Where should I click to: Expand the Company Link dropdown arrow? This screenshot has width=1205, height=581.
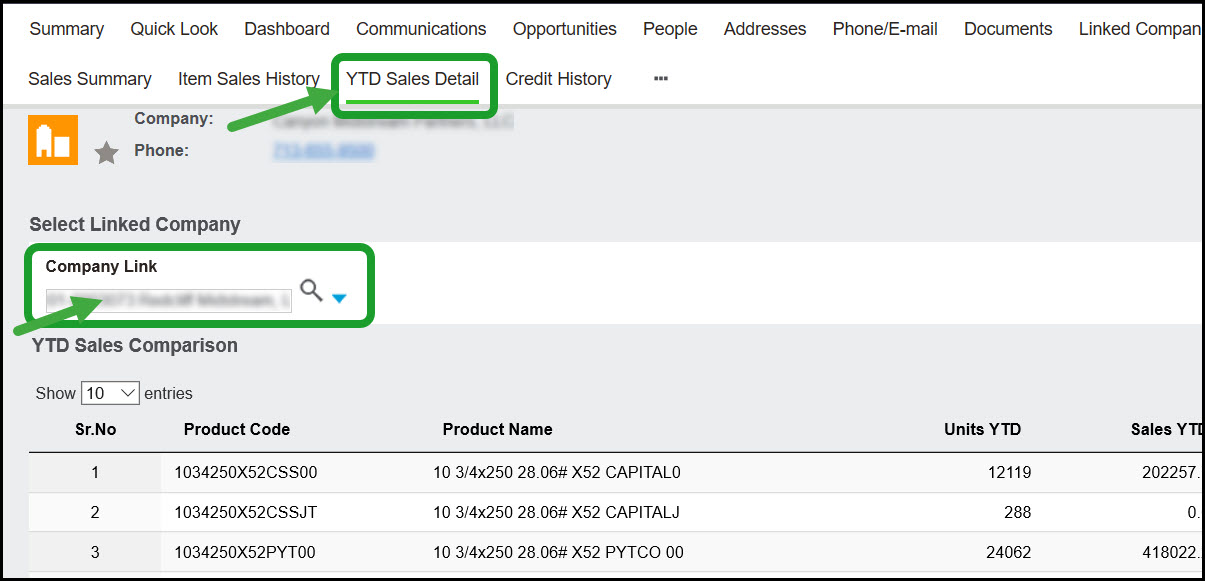[x=339, y=298]
